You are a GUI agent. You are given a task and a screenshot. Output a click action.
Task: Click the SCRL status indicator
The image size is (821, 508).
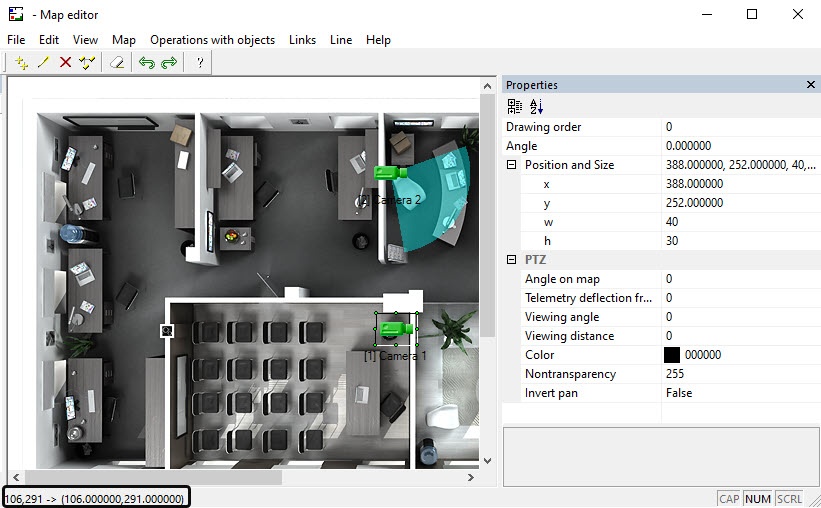[x=789, y=499]
